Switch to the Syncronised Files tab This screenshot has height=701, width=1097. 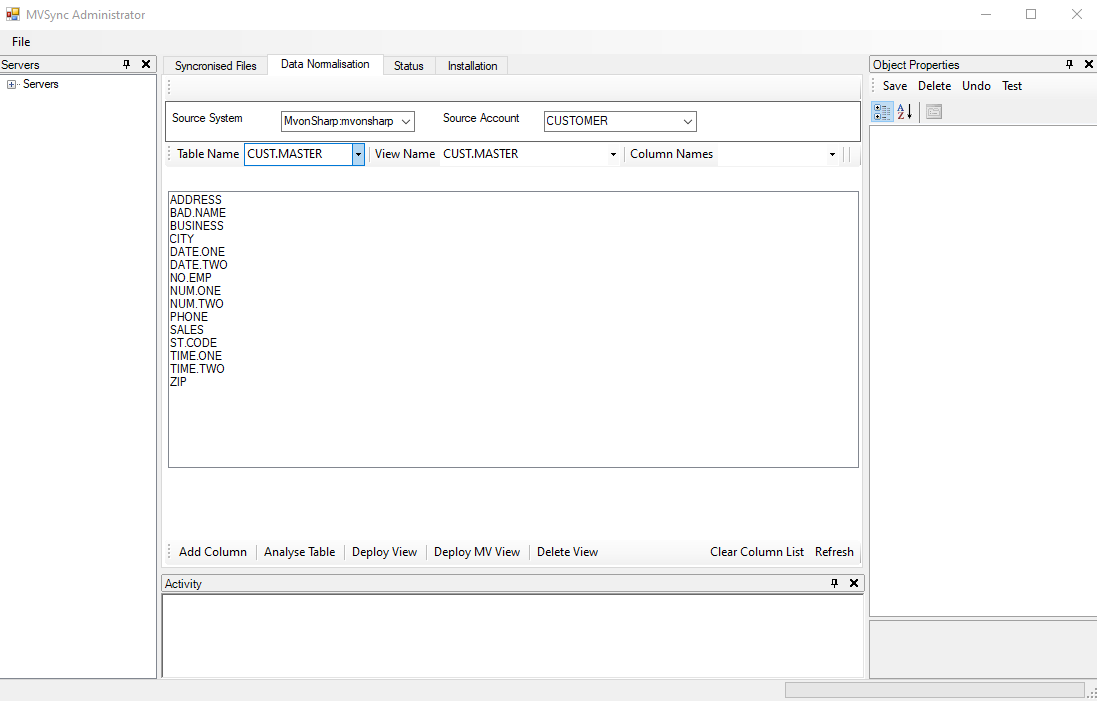tap(215, 66)
